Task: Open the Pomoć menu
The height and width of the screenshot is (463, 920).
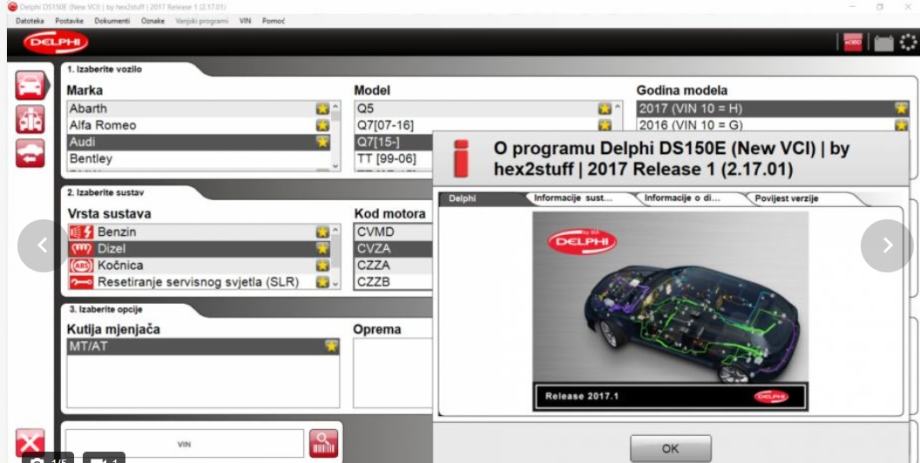Action: point(273,21)
